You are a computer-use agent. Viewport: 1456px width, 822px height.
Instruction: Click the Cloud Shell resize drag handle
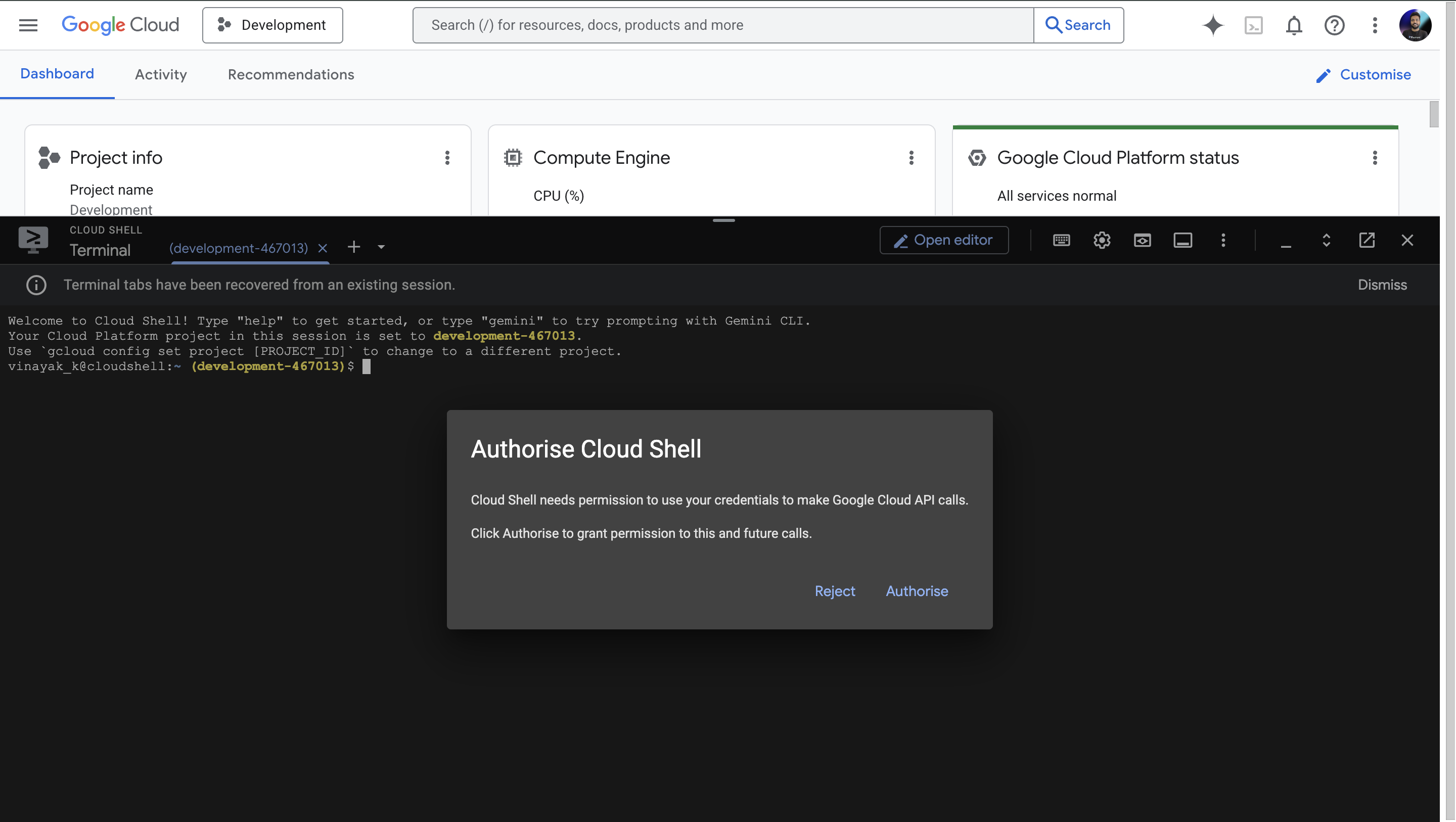(x=723, y=220)
